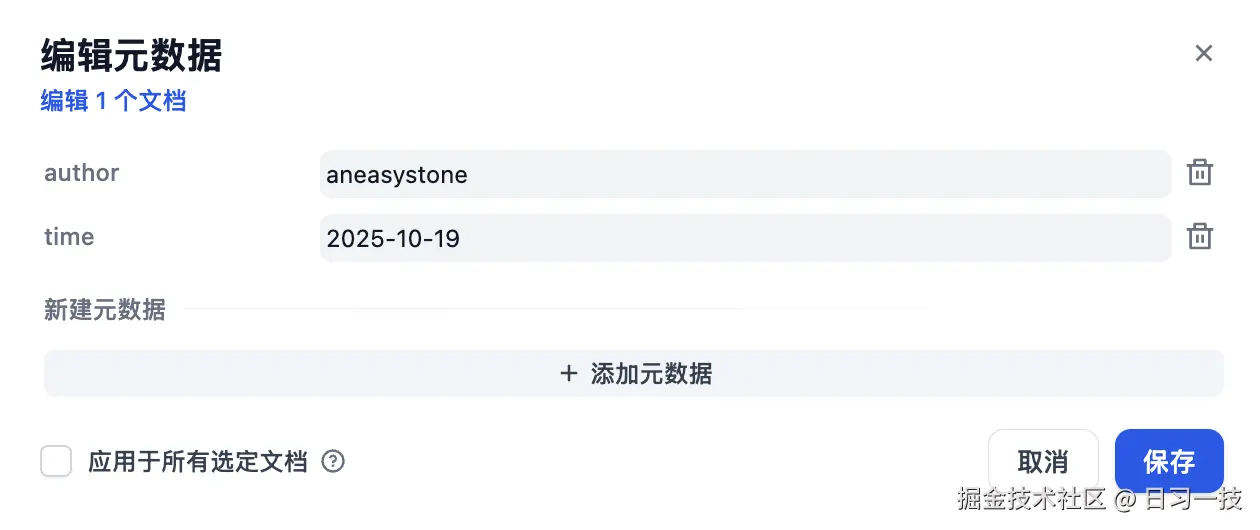Save changes with the 保存 button

(1168, 462)
